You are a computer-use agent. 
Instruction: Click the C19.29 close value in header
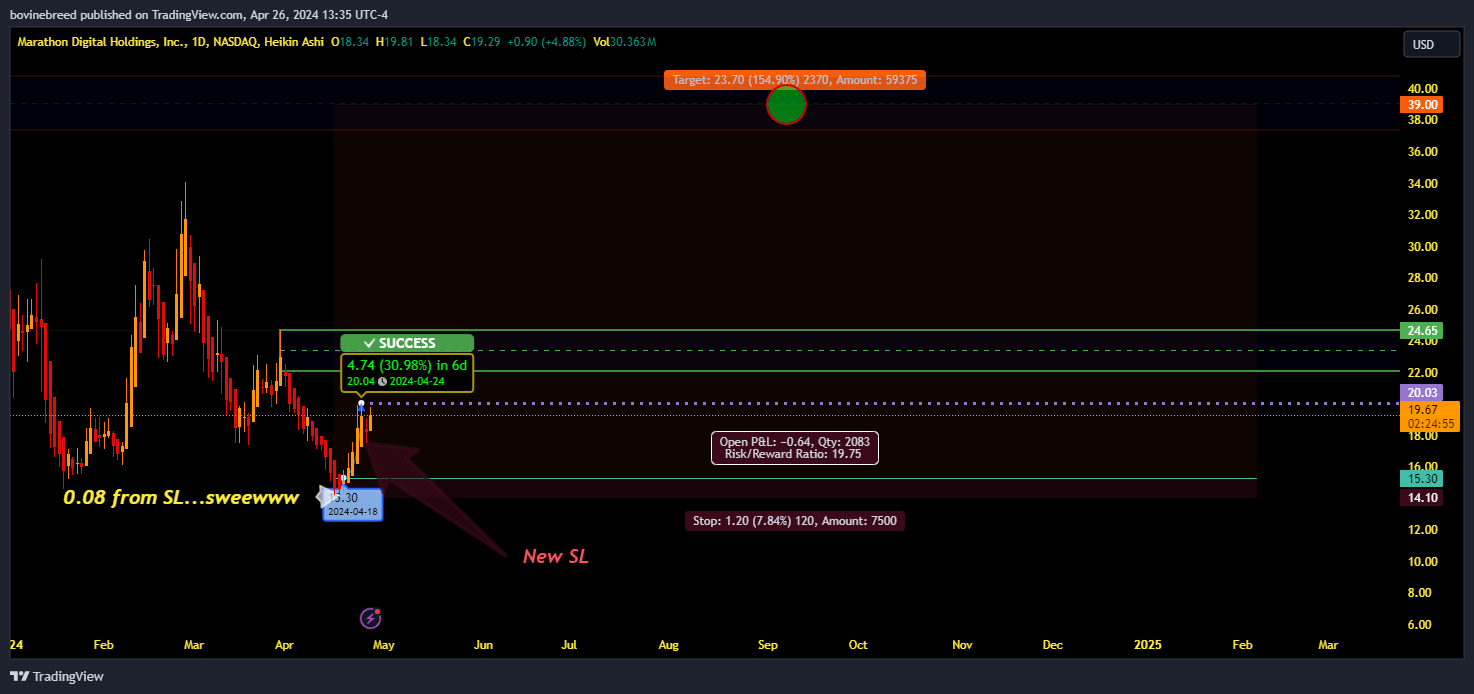(481, 42)
